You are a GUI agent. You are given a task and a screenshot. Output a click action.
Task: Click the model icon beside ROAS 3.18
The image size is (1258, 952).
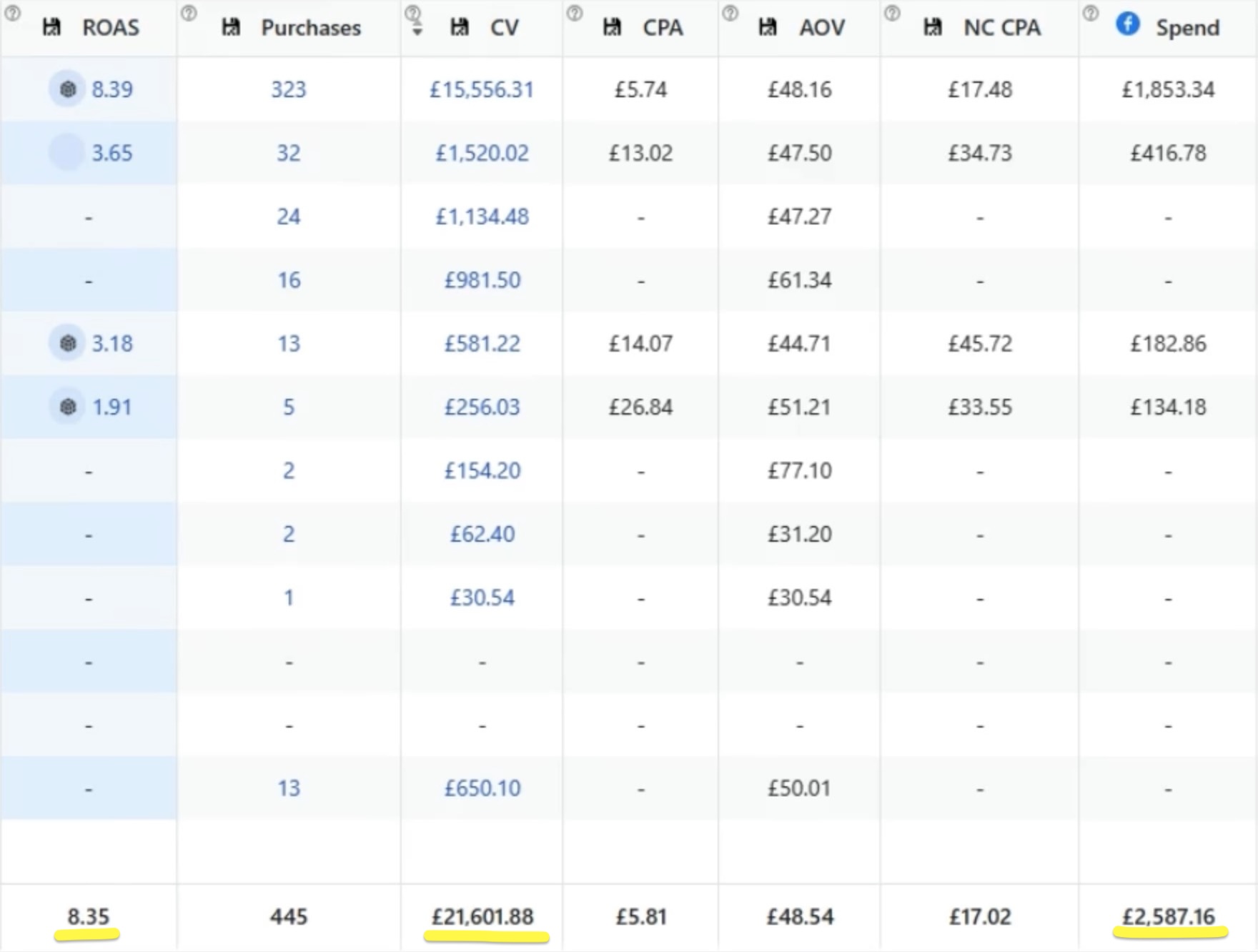click(x=67, y=344)
